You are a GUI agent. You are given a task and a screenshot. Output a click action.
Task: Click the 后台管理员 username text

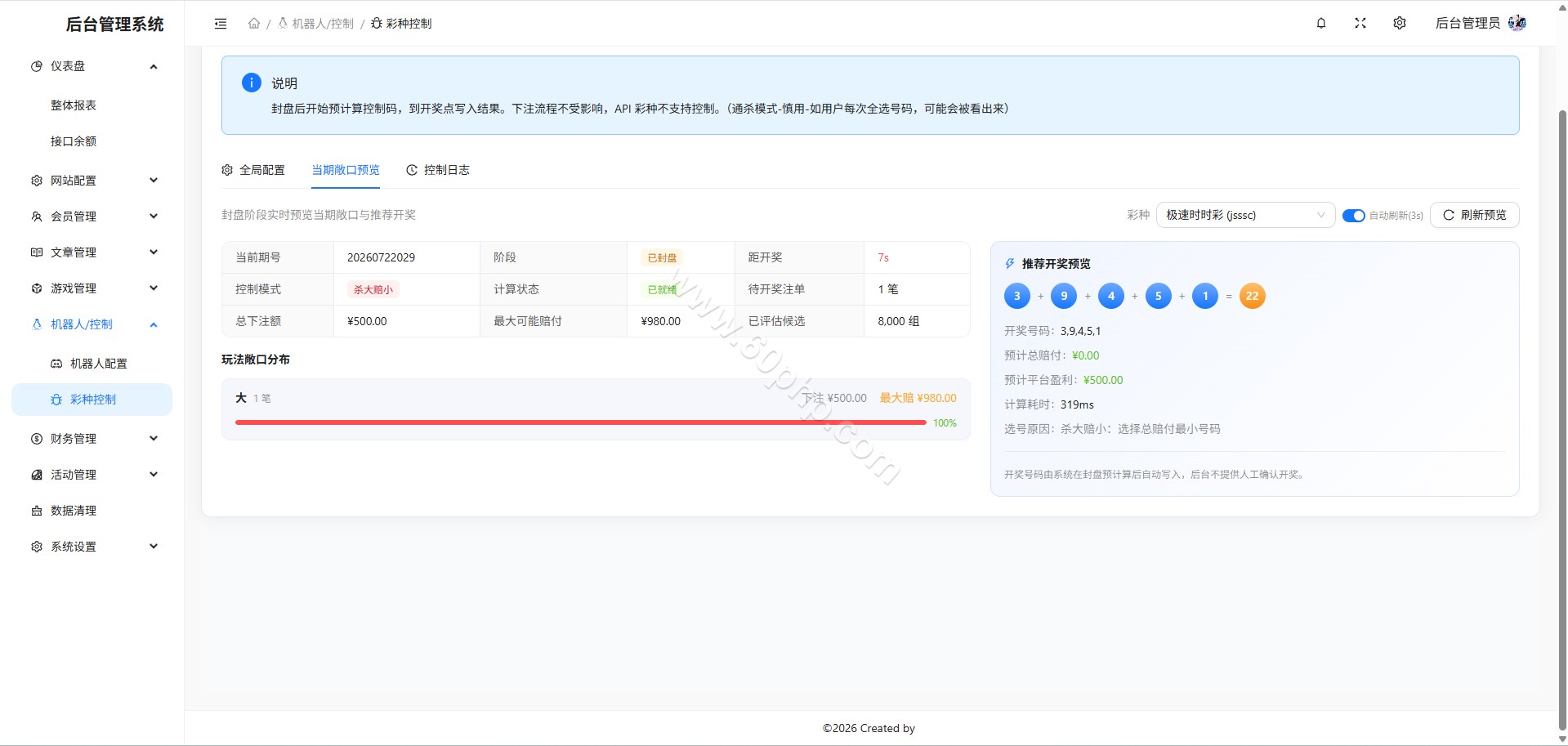click(x=1467, y=23)
